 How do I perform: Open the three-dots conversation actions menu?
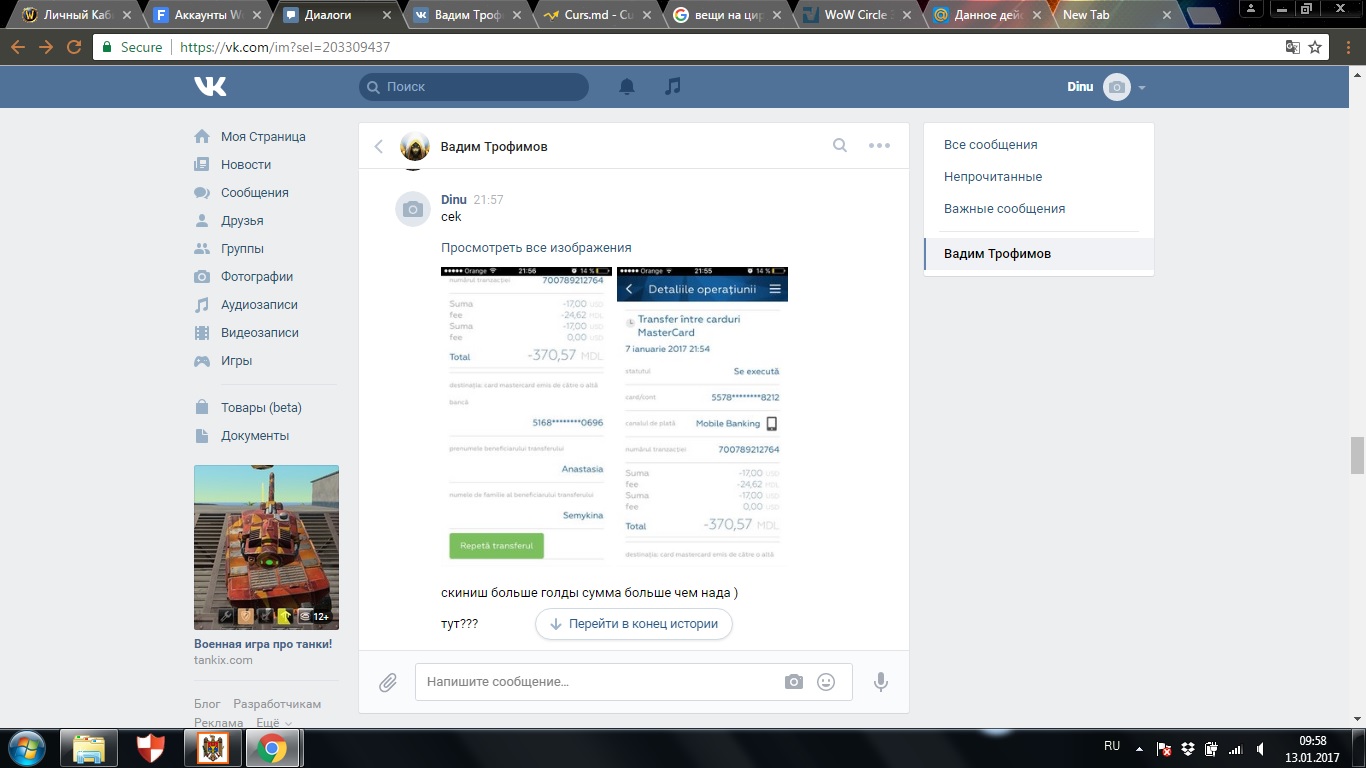tap(879, 146)
